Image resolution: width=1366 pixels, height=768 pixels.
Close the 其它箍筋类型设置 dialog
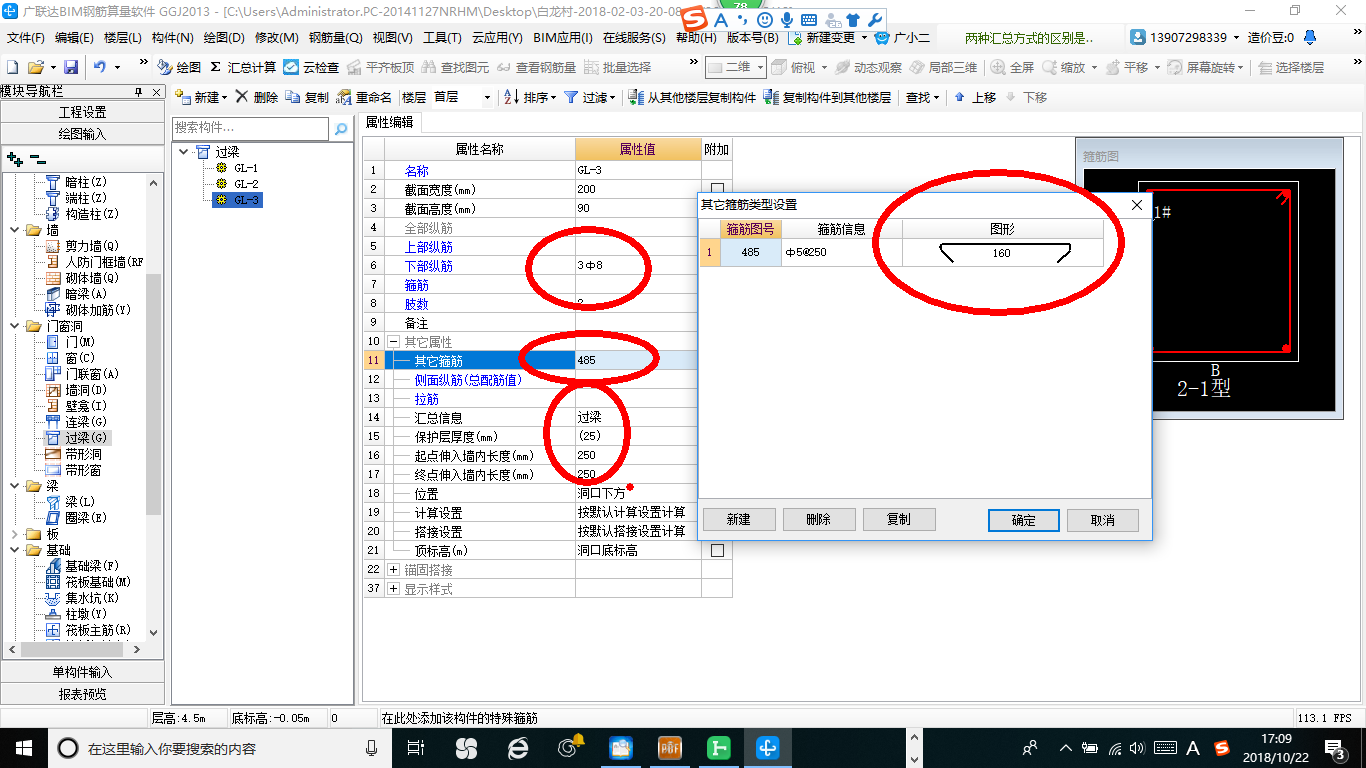(x=1136, y=205)
